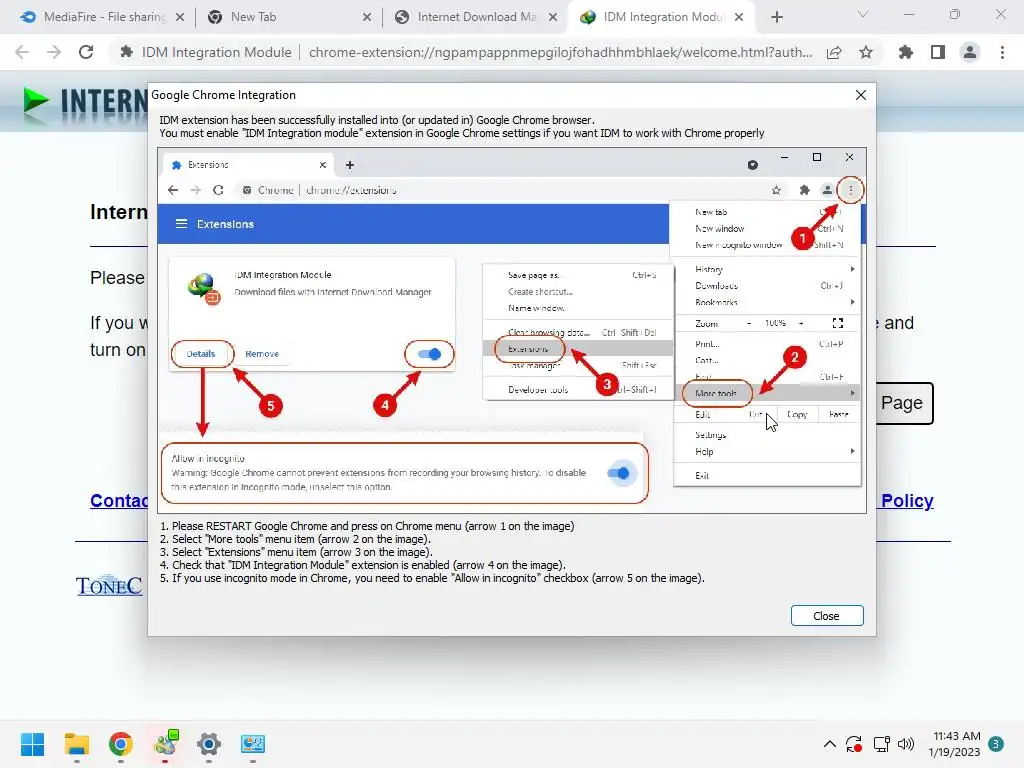Close the Google Chrome Integration dialog with X
Viewport: 1024px width, 768px height.
pos(861,95)
